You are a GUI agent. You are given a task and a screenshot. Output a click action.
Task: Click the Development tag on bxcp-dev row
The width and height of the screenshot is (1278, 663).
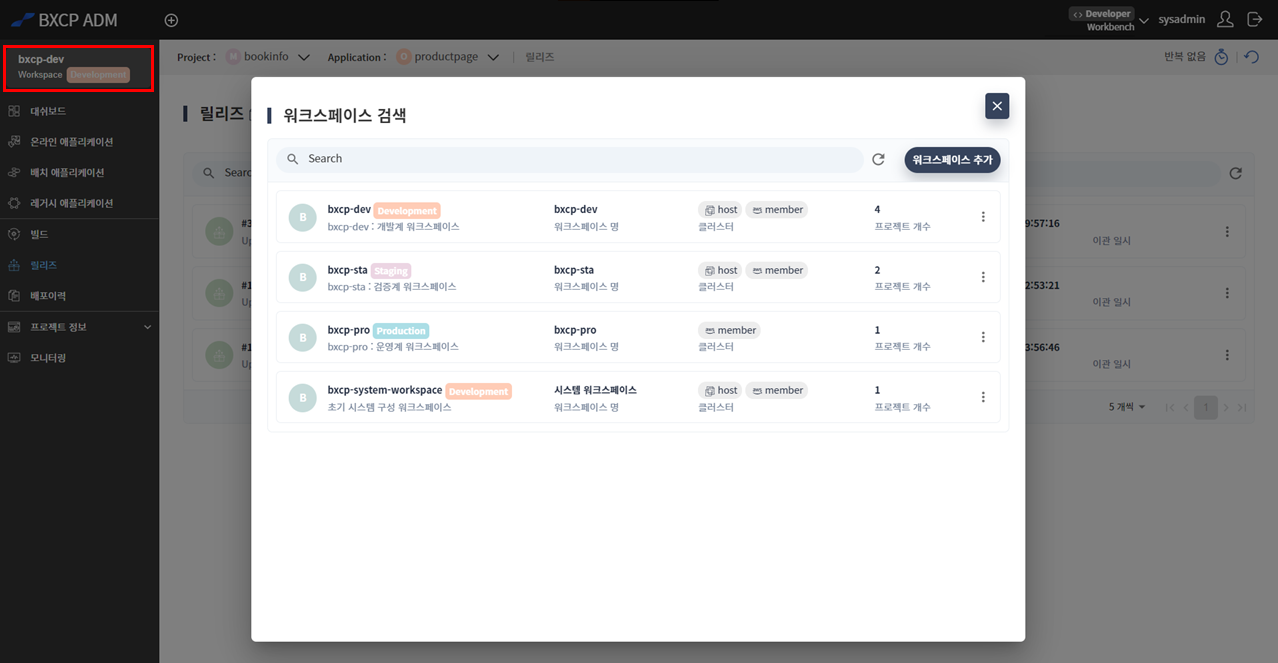407,211
